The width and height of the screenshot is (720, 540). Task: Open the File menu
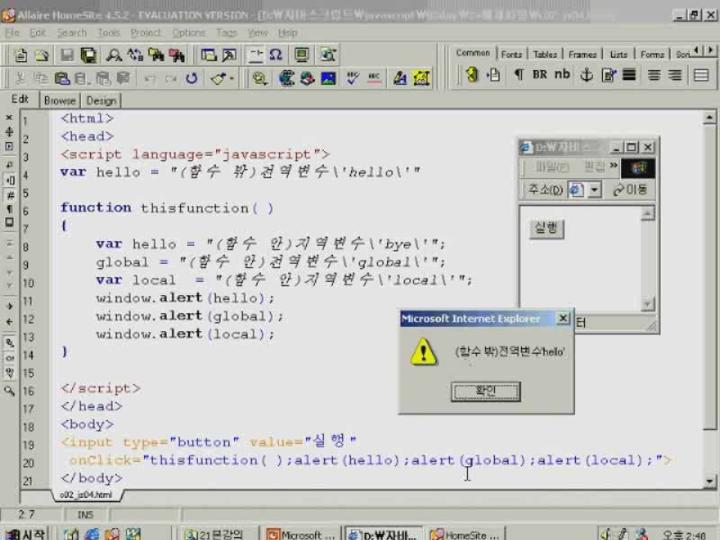pyautogui.click(x=12, y=33)
